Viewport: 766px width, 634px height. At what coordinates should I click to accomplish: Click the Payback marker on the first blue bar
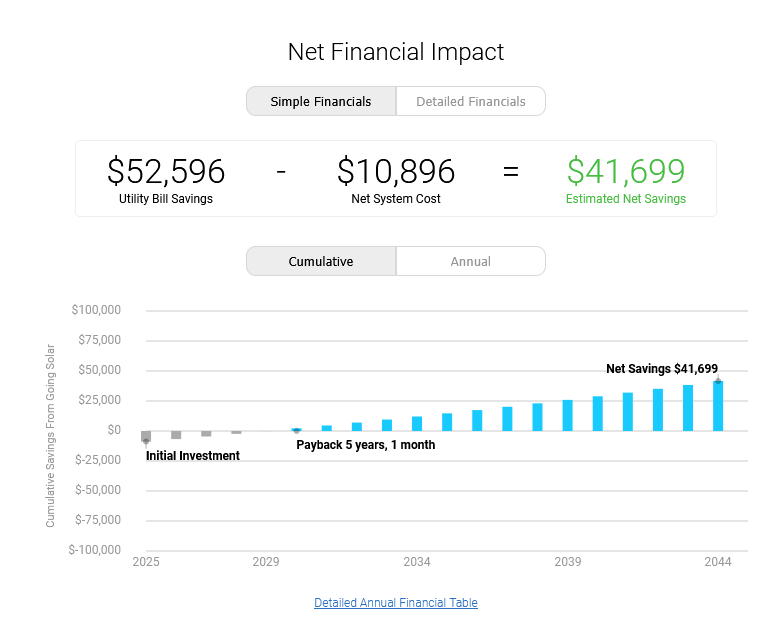coord(296,430)
